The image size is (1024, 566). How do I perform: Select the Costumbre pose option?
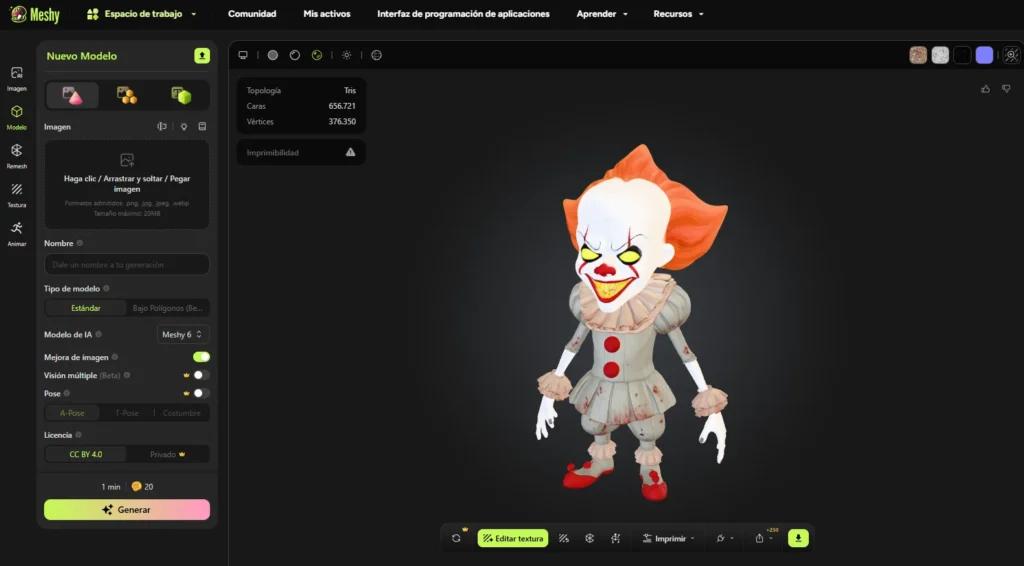[x=182, y=413]
